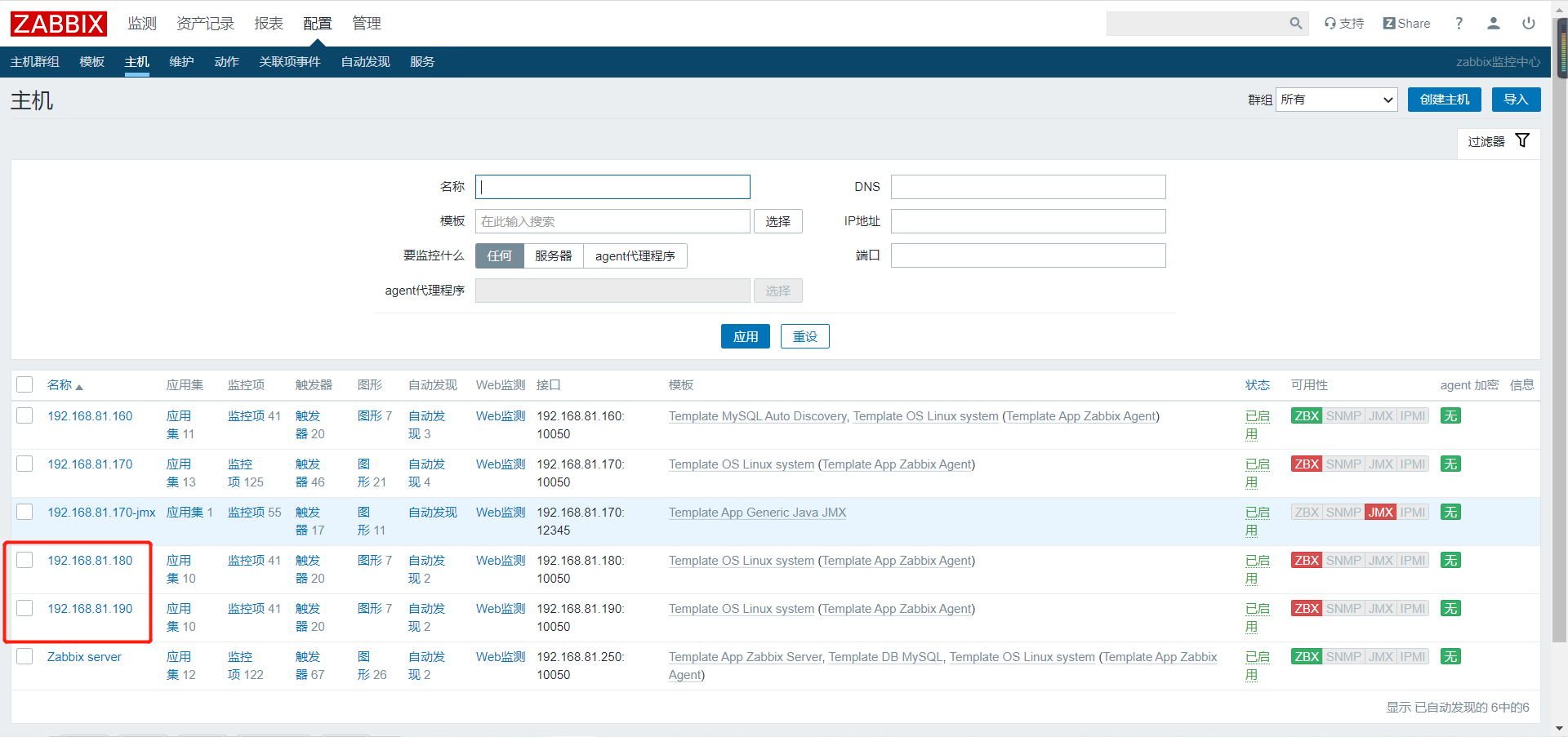Switch to 动作 submenu
This screenshot has width=1568, height=737.
226,62
